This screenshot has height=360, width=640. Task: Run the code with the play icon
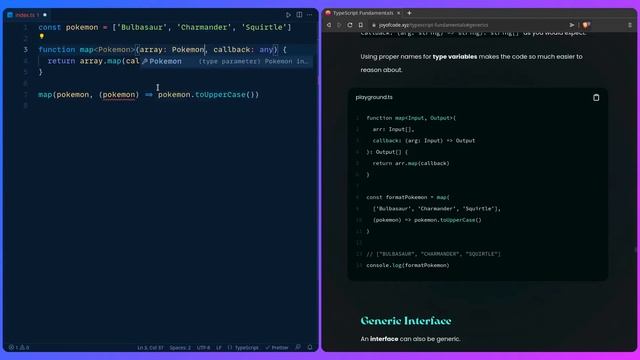288,15
